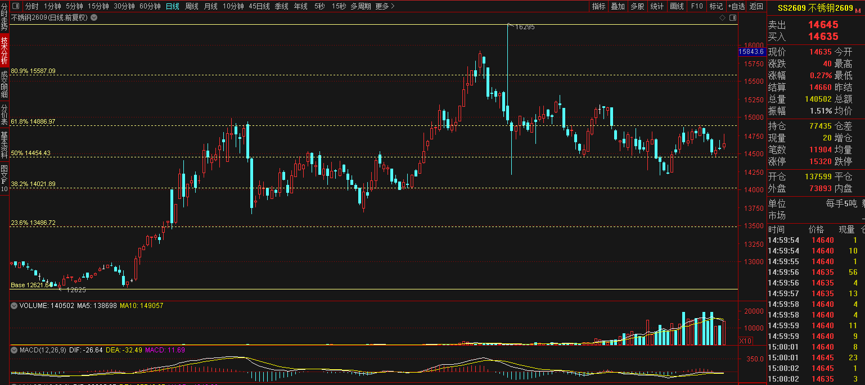Click the 50% 14454.43 Fibonacci level label

click(x=31, y=153)
